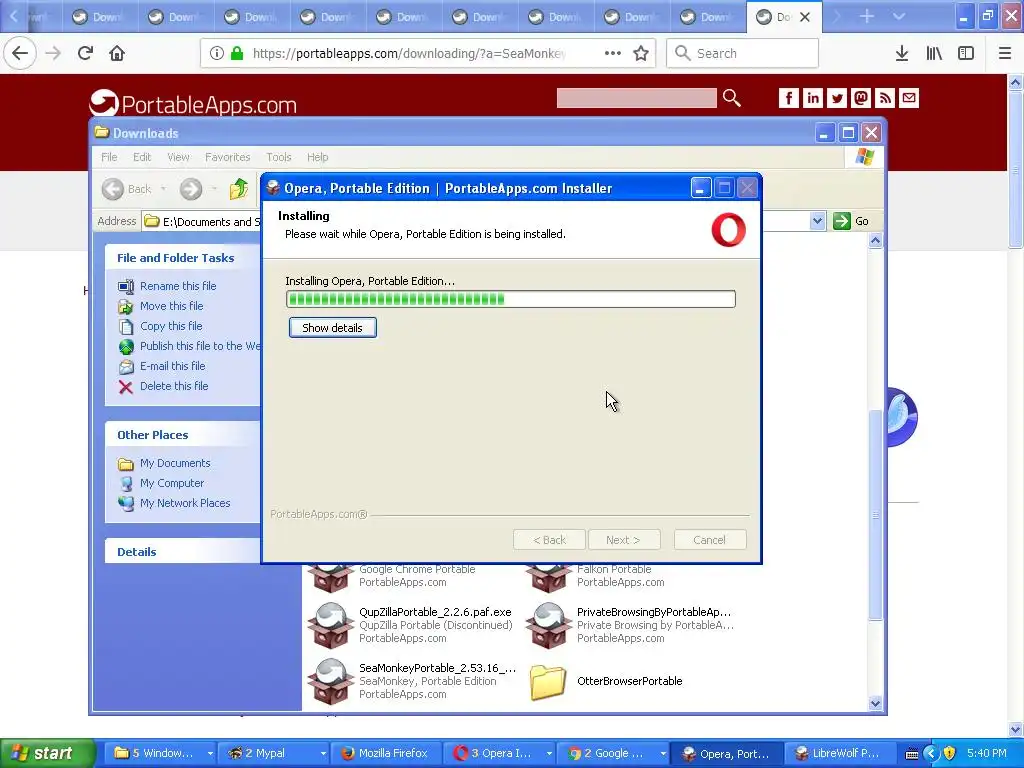Open Help menu in Downloads window
This screenshot has width=1024, height=768.
pyautogui.click(x=317, y=157)
